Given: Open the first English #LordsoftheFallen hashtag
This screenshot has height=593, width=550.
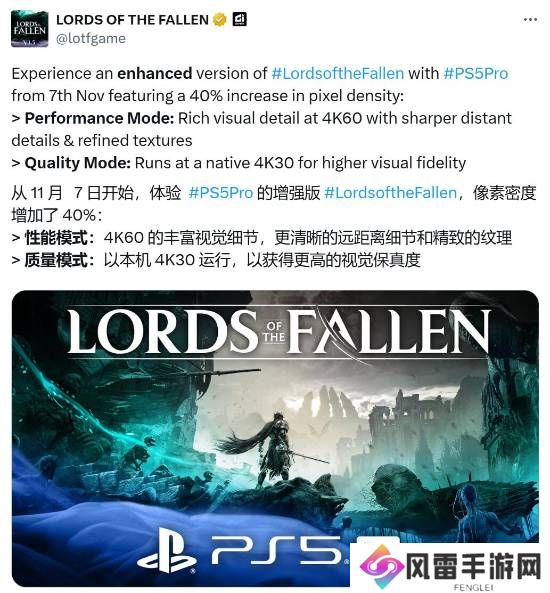Looking at the screenshot, I should (338, 73).
